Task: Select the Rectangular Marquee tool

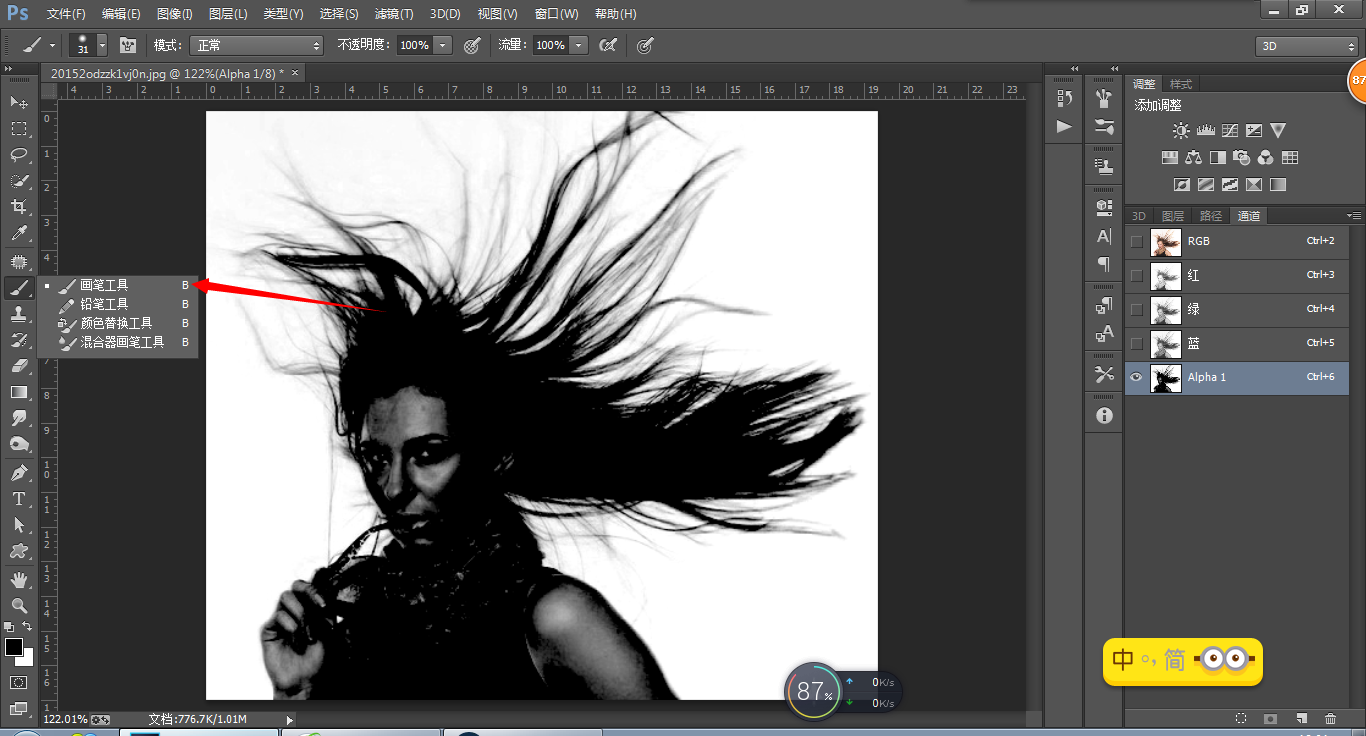Action: click(x=19, y=129)
